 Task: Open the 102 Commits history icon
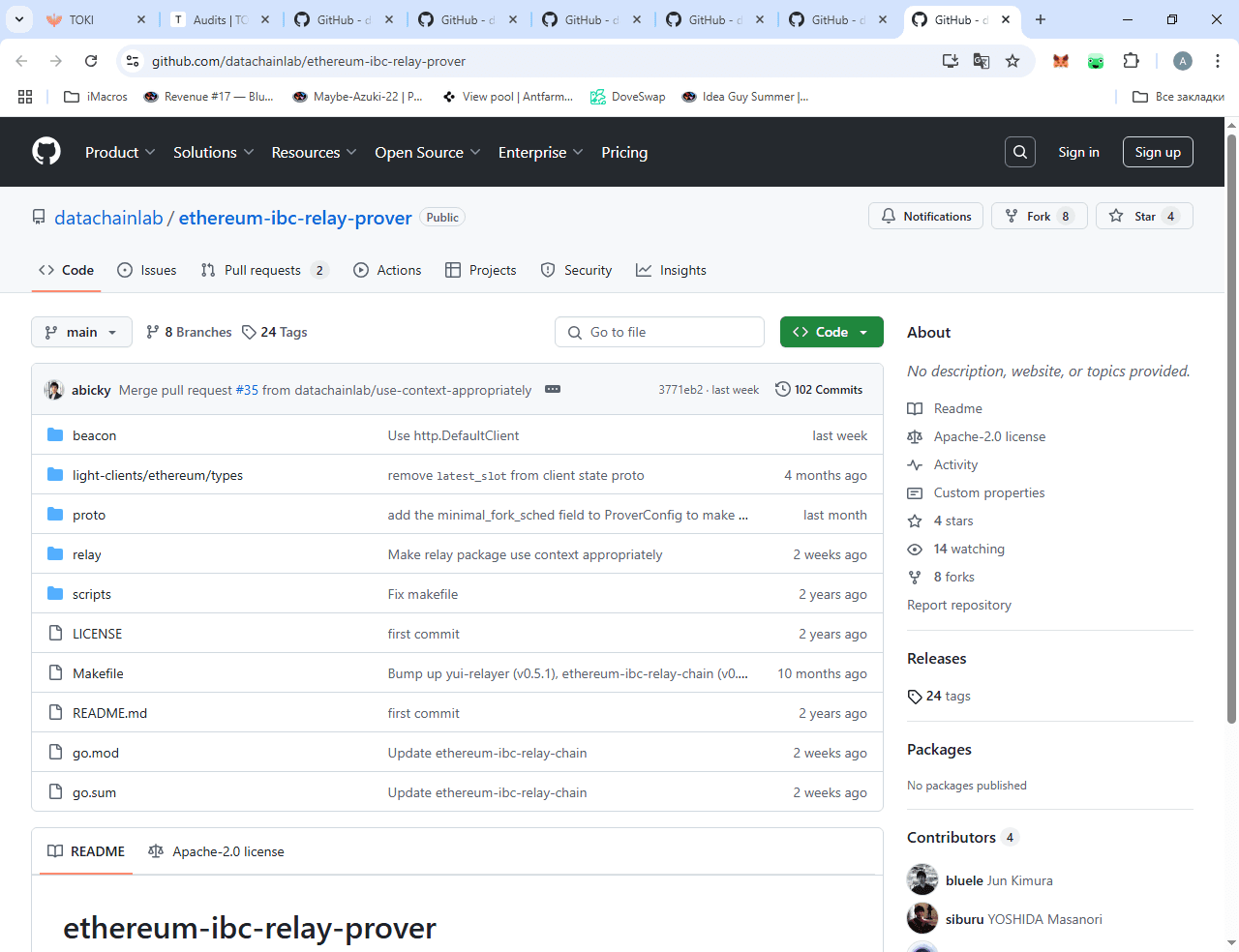(783, 389)
